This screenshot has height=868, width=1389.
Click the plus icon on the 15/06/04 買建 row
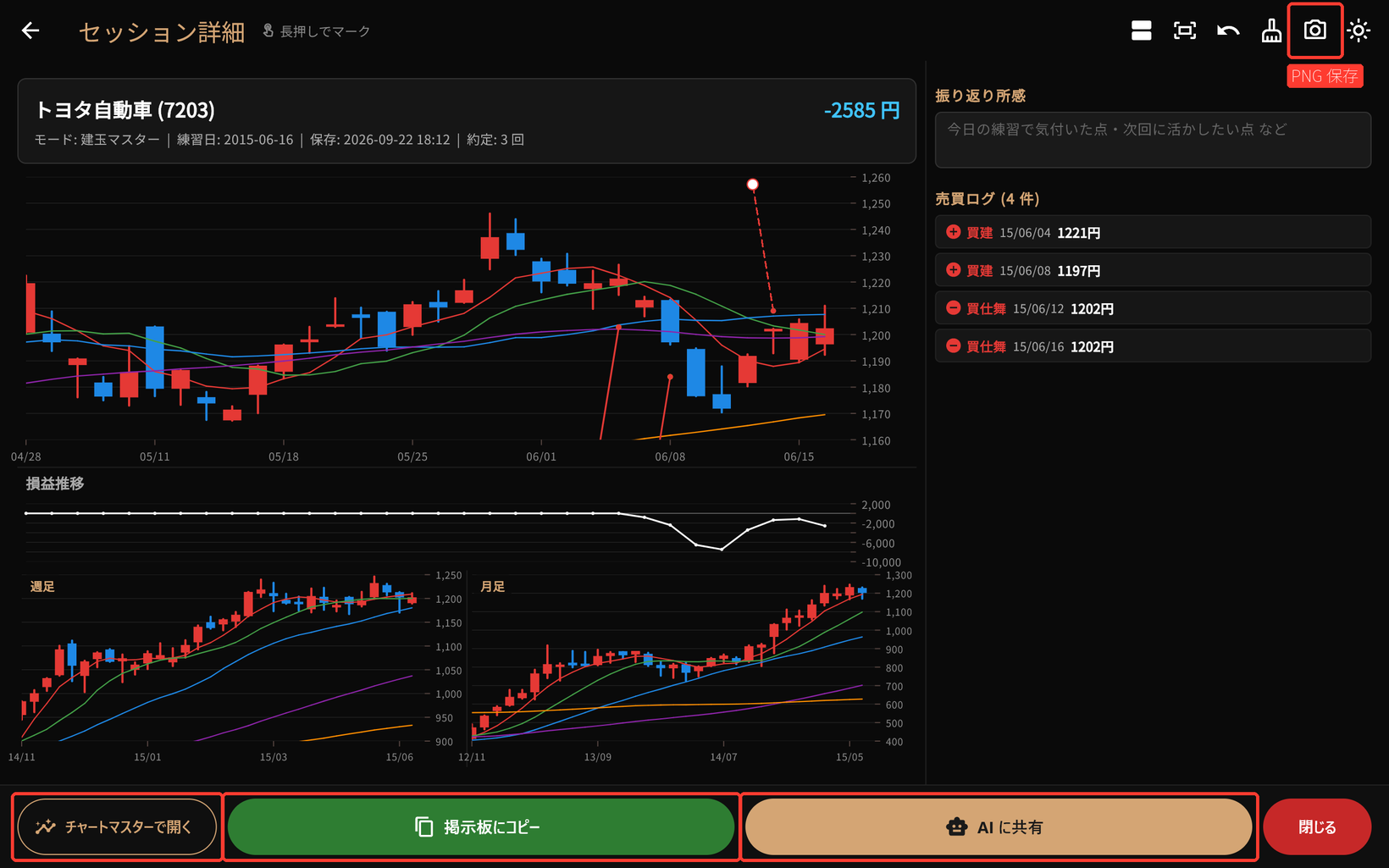point(953,232)
